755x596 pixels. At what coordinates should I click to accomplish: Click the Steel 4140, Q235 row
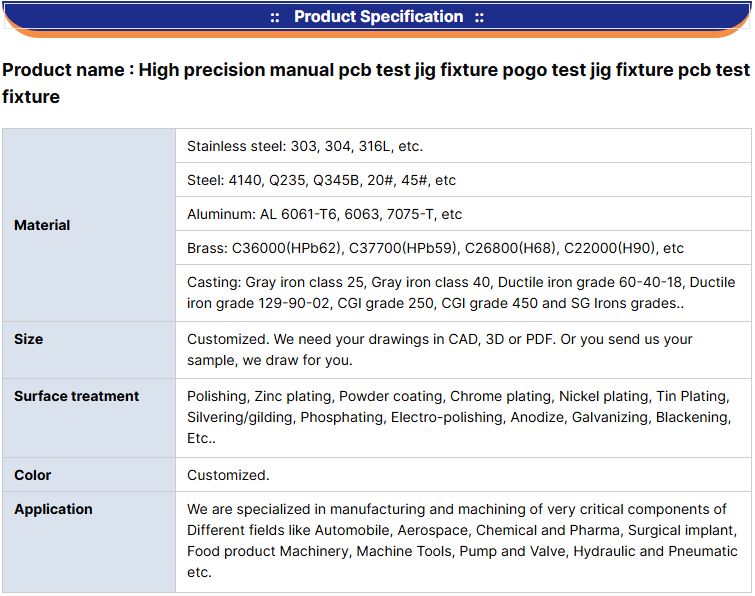[x=321, y=180]
